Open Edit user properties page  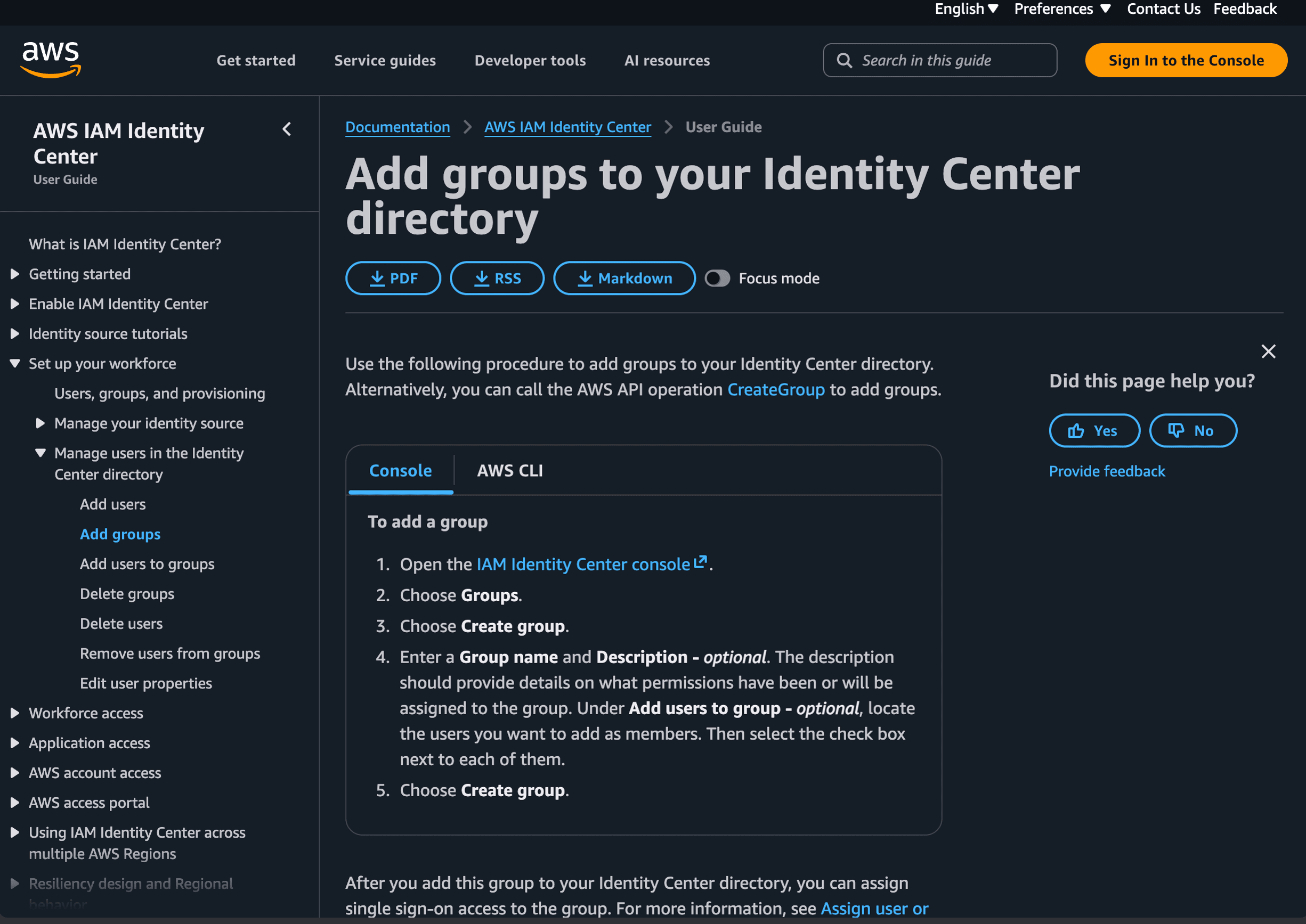(x=146, y=683)
